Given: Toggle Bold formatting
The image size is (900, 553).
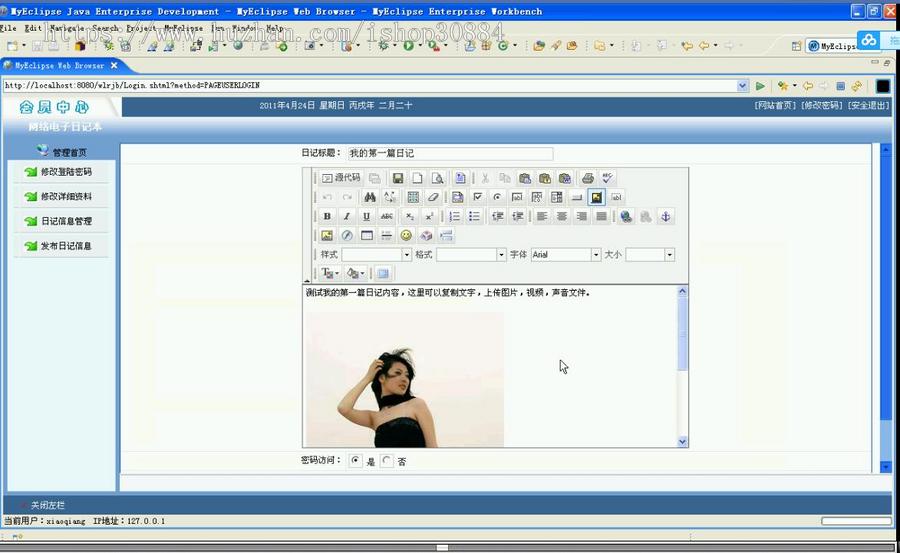Looking at the screenshot, I should pos(327,216).
